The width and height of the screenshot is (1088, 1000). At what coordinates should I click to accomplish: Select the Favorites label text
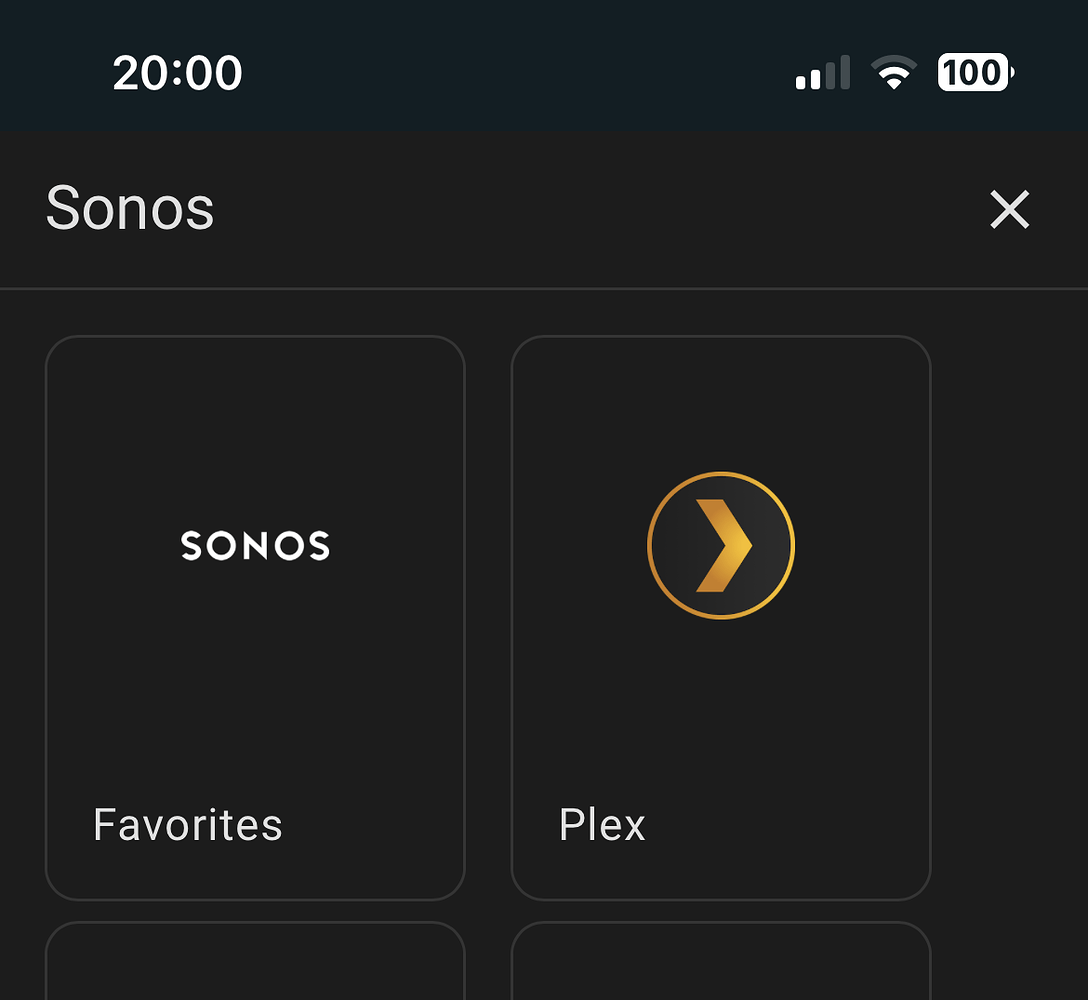pos(188,824)
